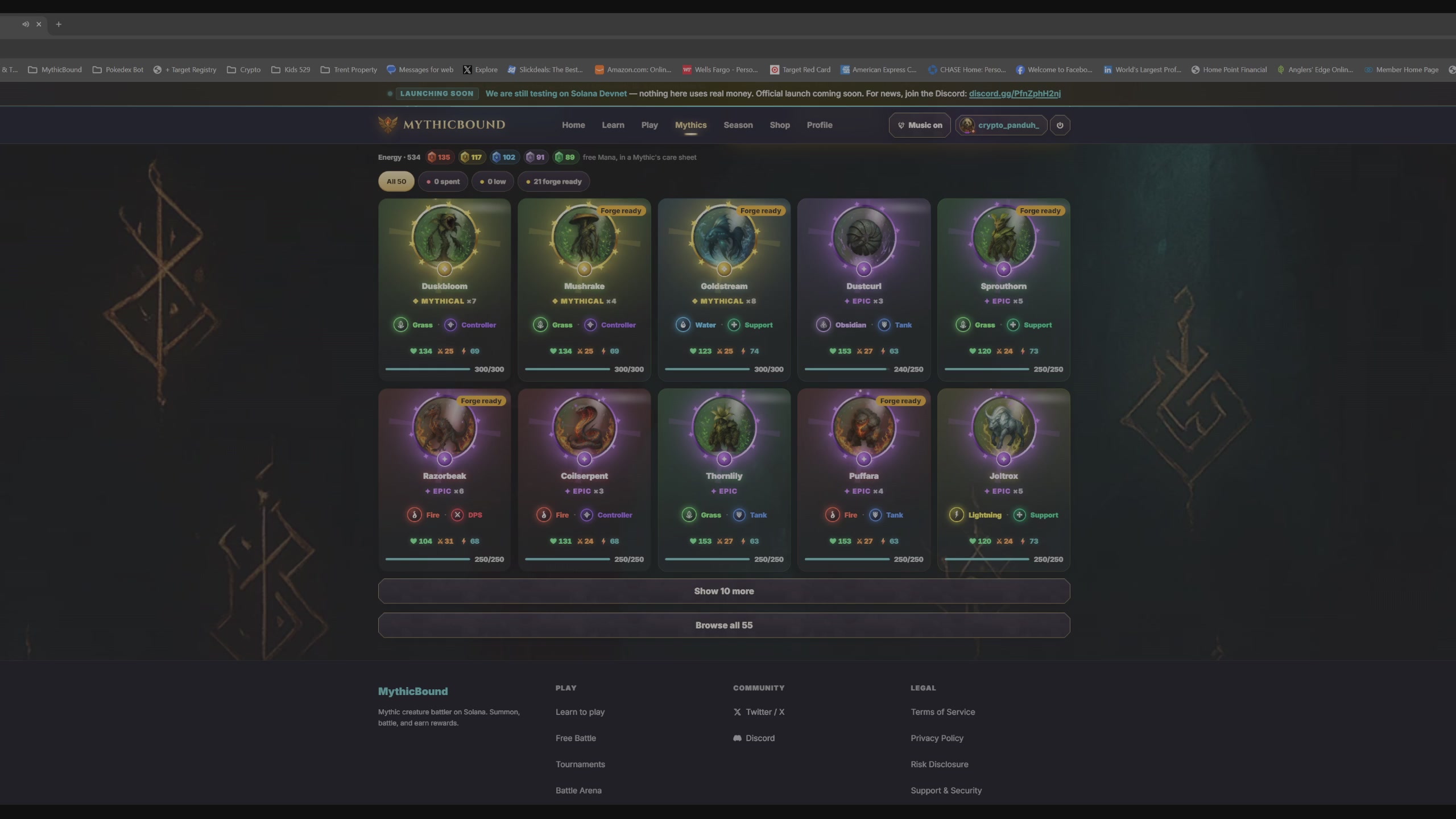Viewport: 1456px width, 819px height.
Task: Open the discord.gg/PfnZphH2nj invite link
Action: 1015,93
